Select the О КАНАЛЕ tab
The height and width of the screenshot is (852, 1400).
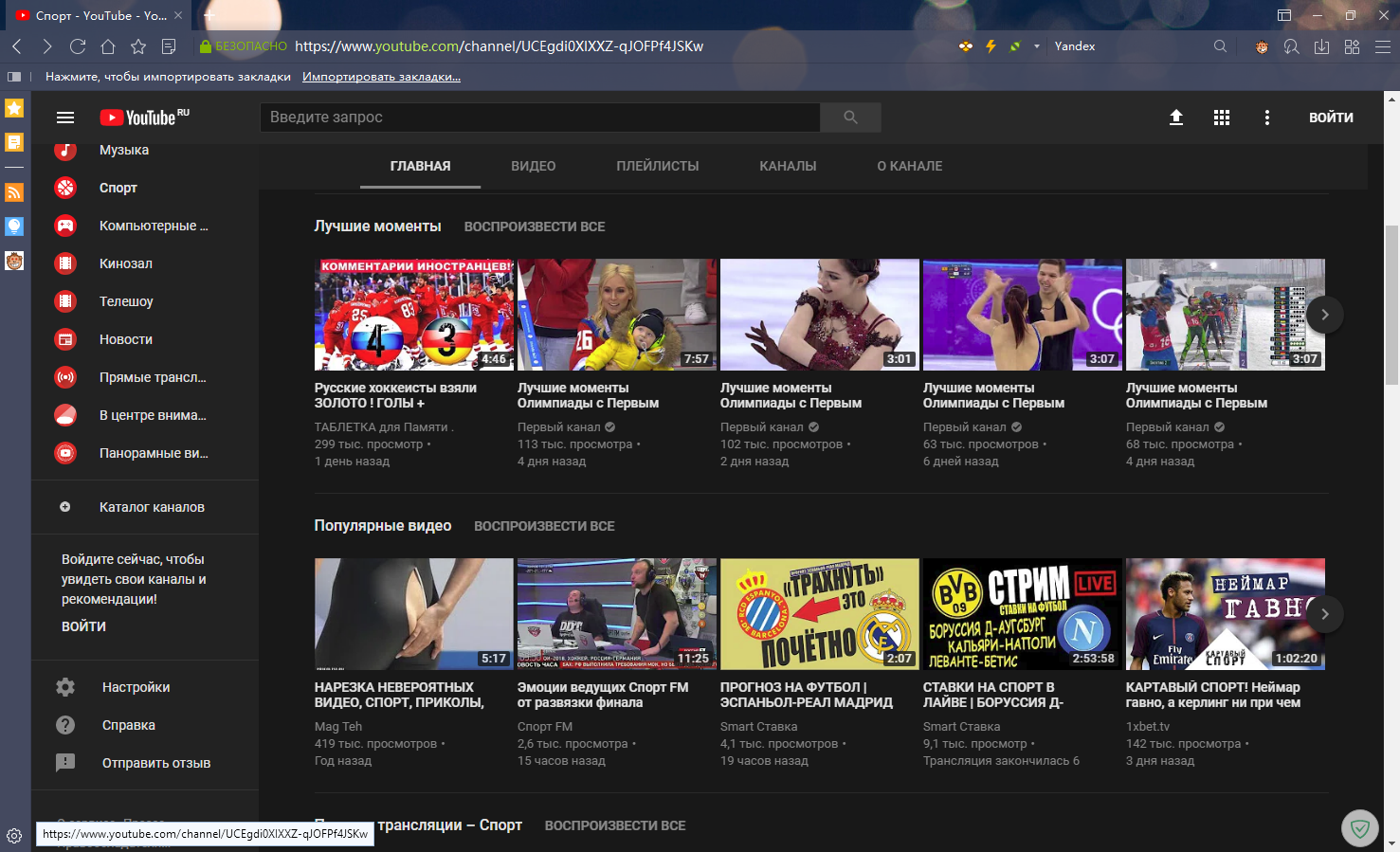click(x=909, y=166)
